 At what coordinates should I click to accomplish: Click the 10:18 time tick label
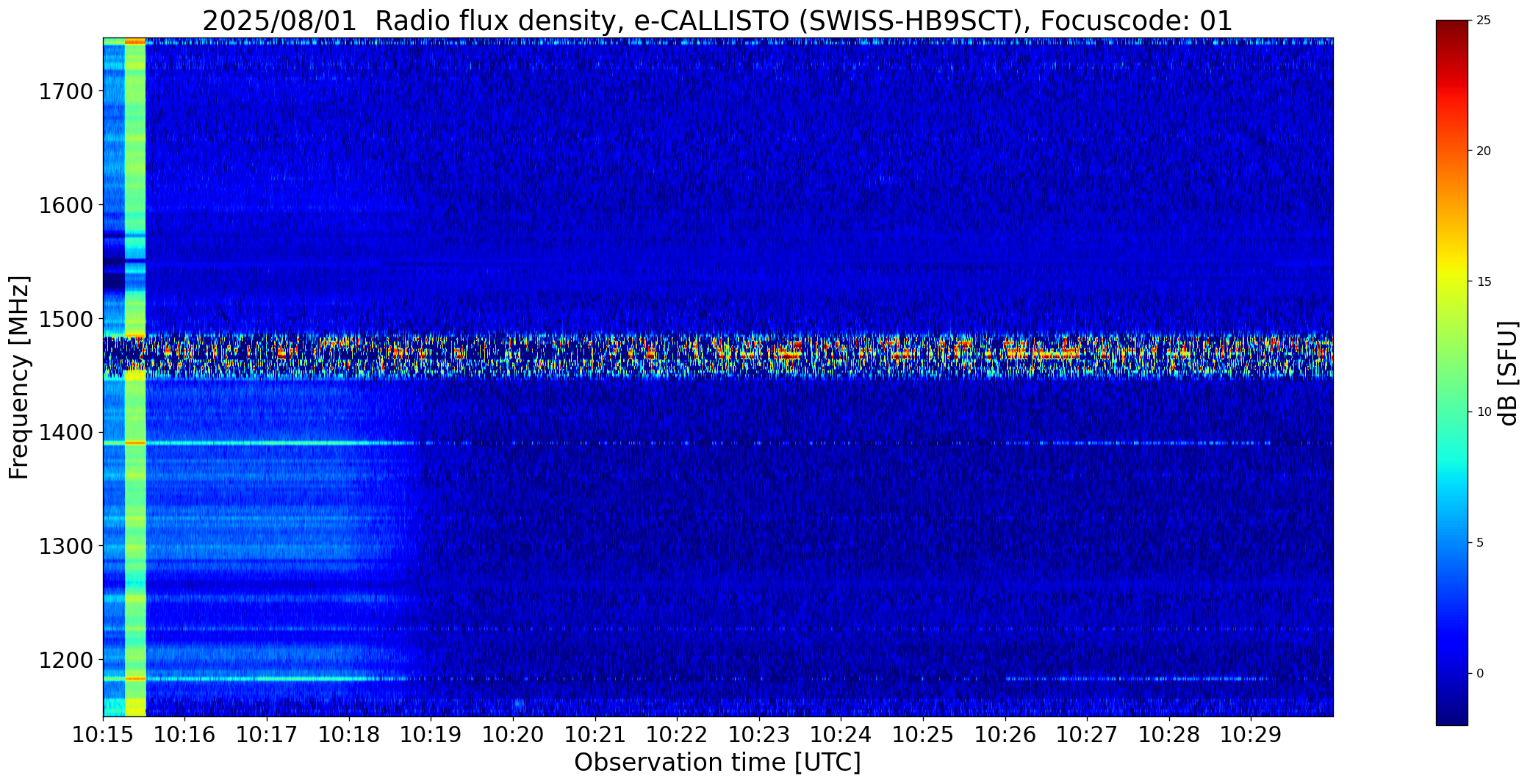click(x=349, y=734)
